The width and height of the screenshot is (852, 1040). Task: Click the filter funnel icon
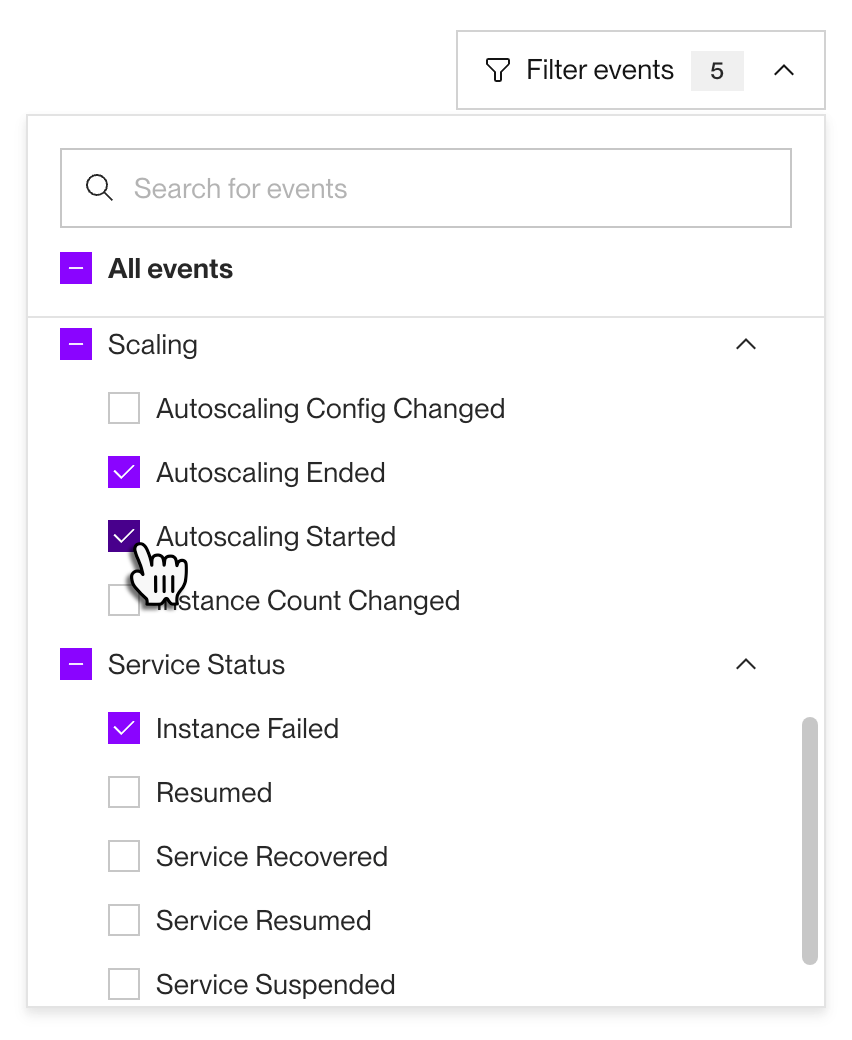pos(497,69)
